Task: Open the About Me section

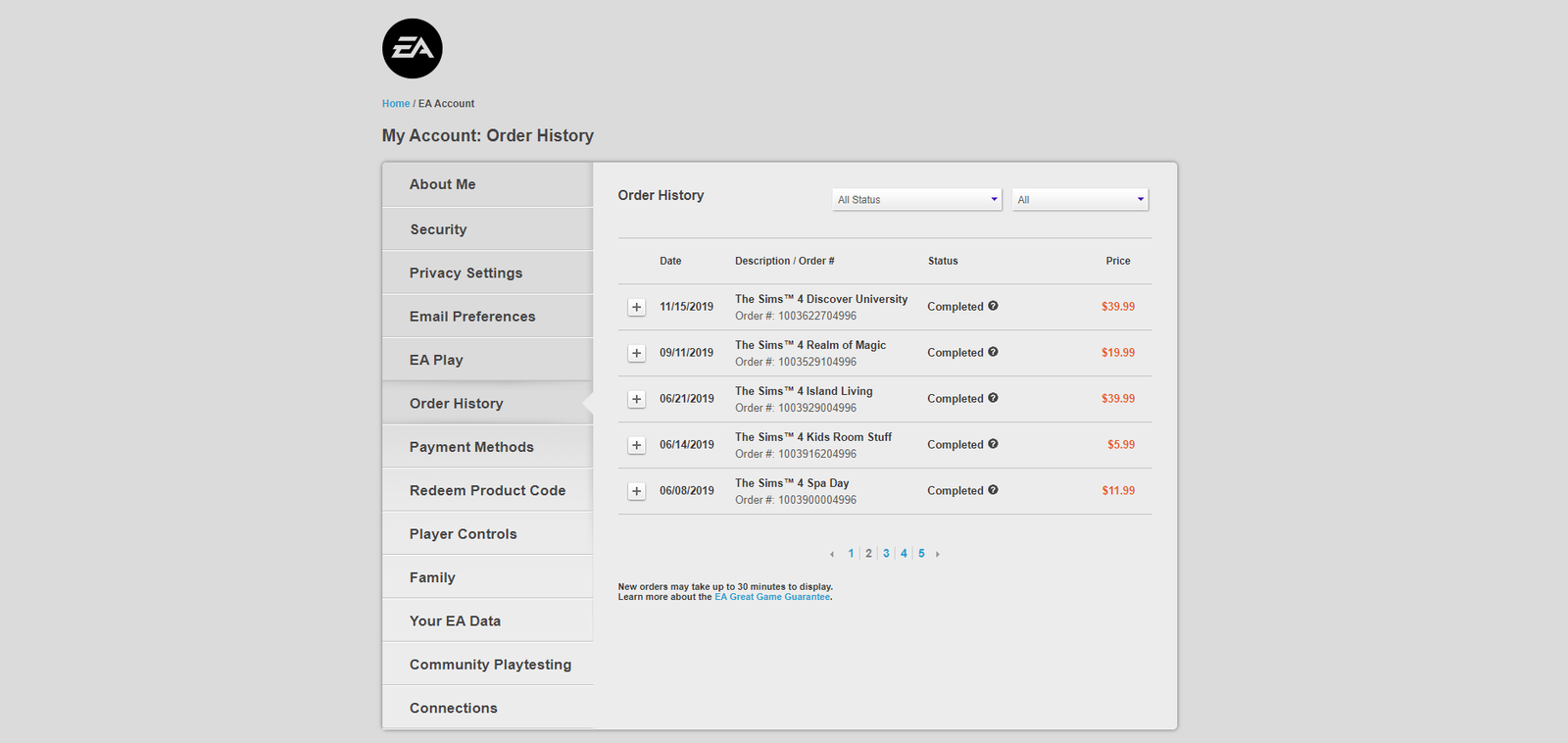Action: 487,184
